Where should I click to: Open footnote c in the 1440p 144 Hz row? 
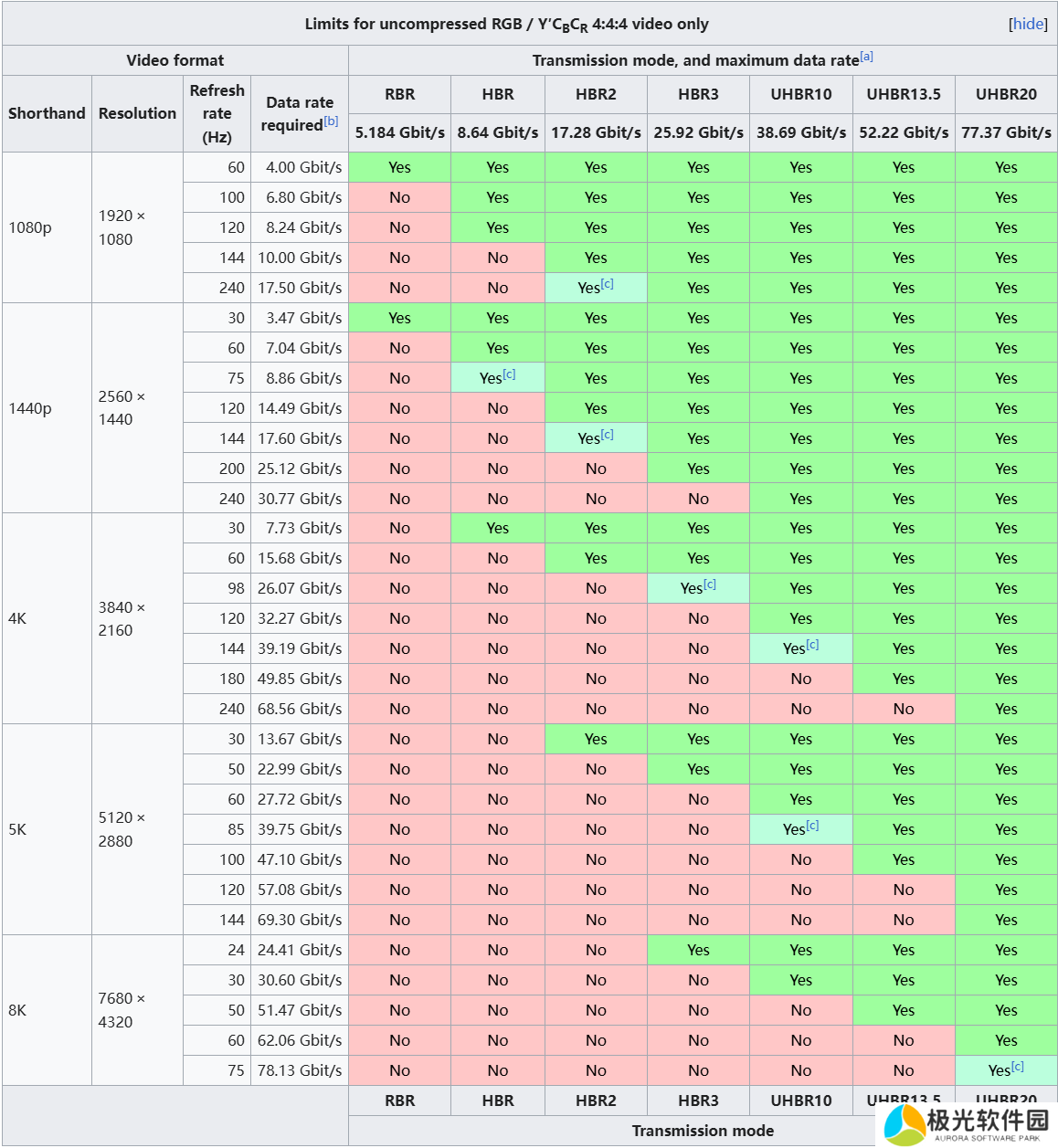[x=608, y=435]
